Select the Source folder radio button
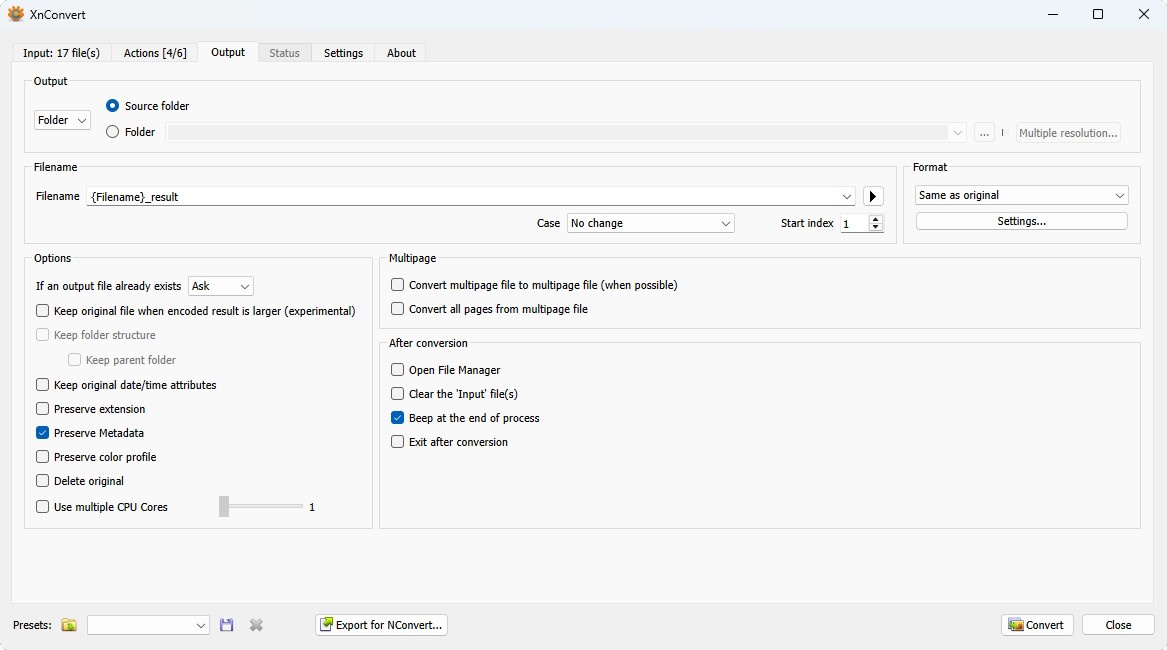1167x650 pixels. pos(112,106)
